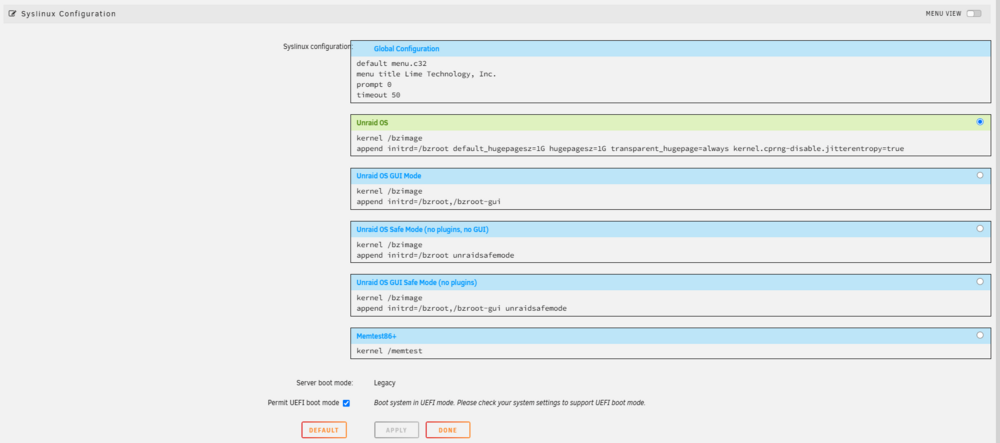Edit the Unraid OS Safe Mode (no GUI) config text
Viewport: 1000px width, 443px height.
pyautogui.click(x=671, y=249)
